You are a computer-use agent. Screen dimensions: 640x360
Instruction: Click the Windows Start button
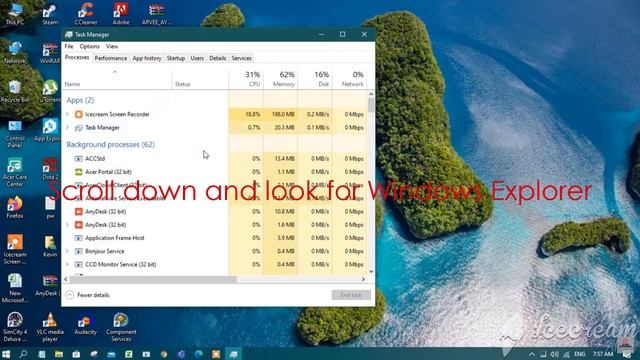pyautogui.click(x=6, y=354)
